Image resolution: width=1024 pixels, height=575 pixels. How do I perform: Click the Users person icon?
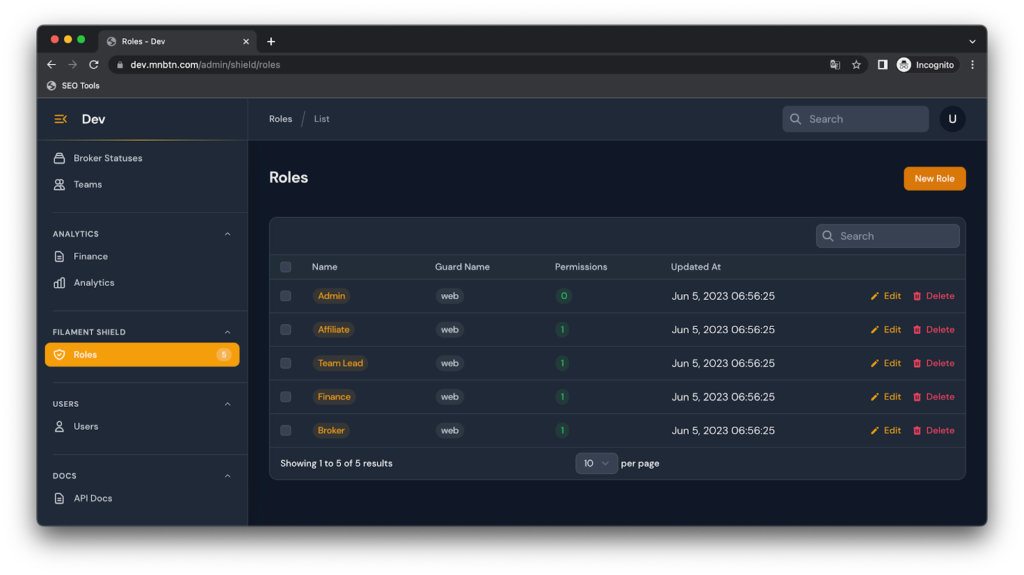click(x=60, y=426)
